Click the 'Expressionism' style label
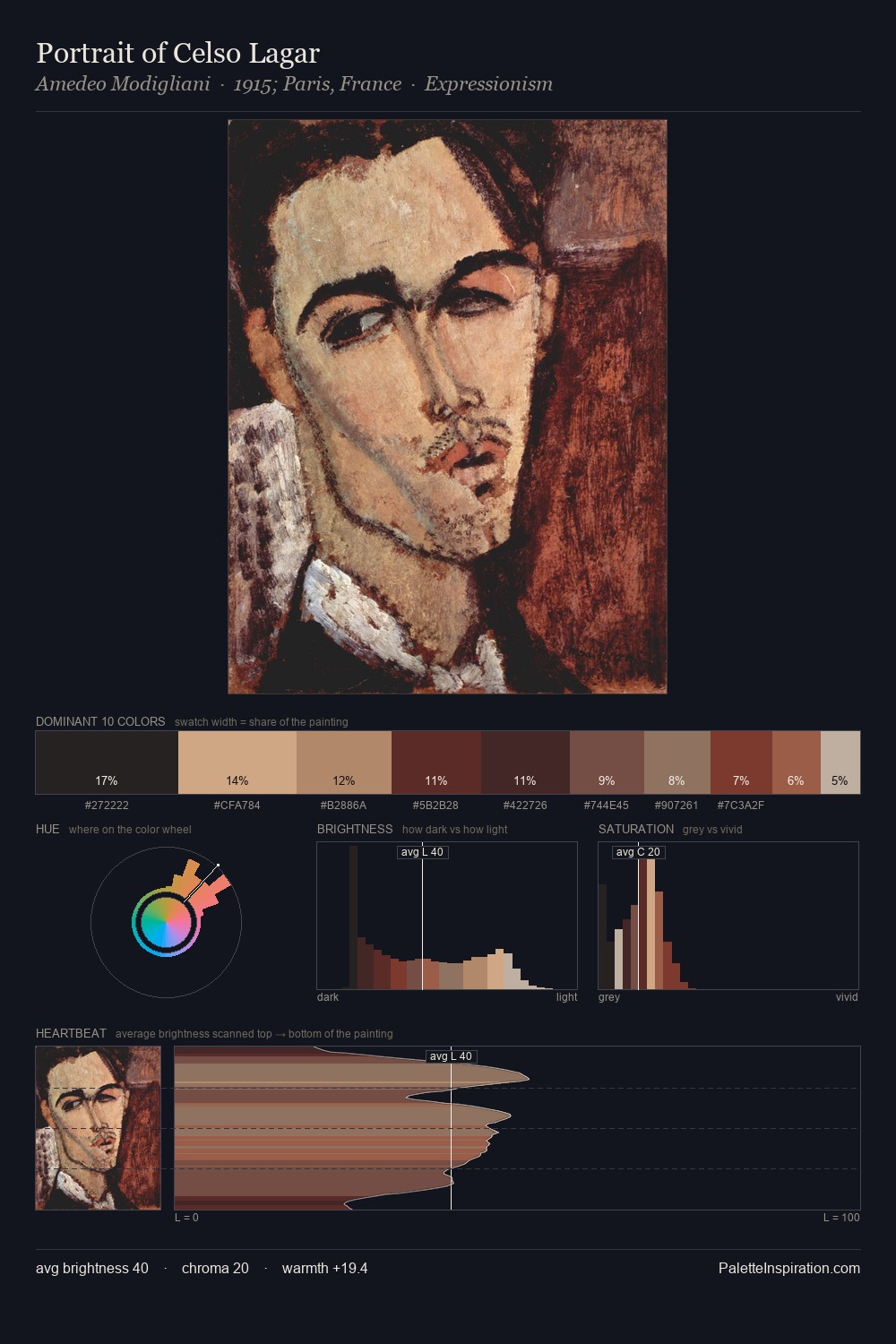This screenshot has height=1344, width=896. click(488, 84)
